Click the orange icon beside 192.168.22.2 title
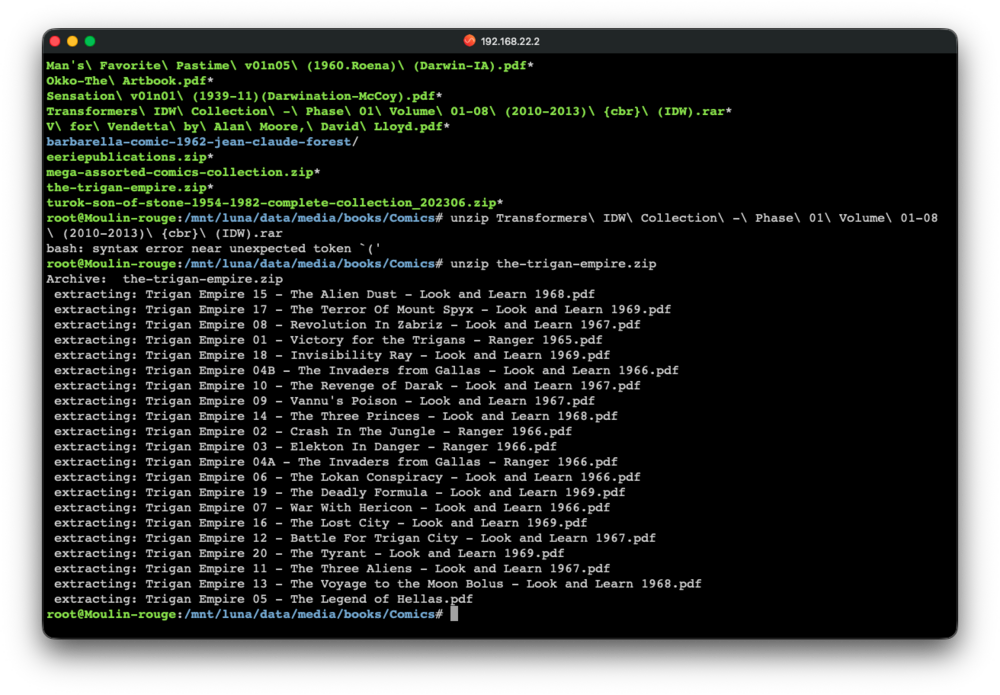 [x=469, y=41]
